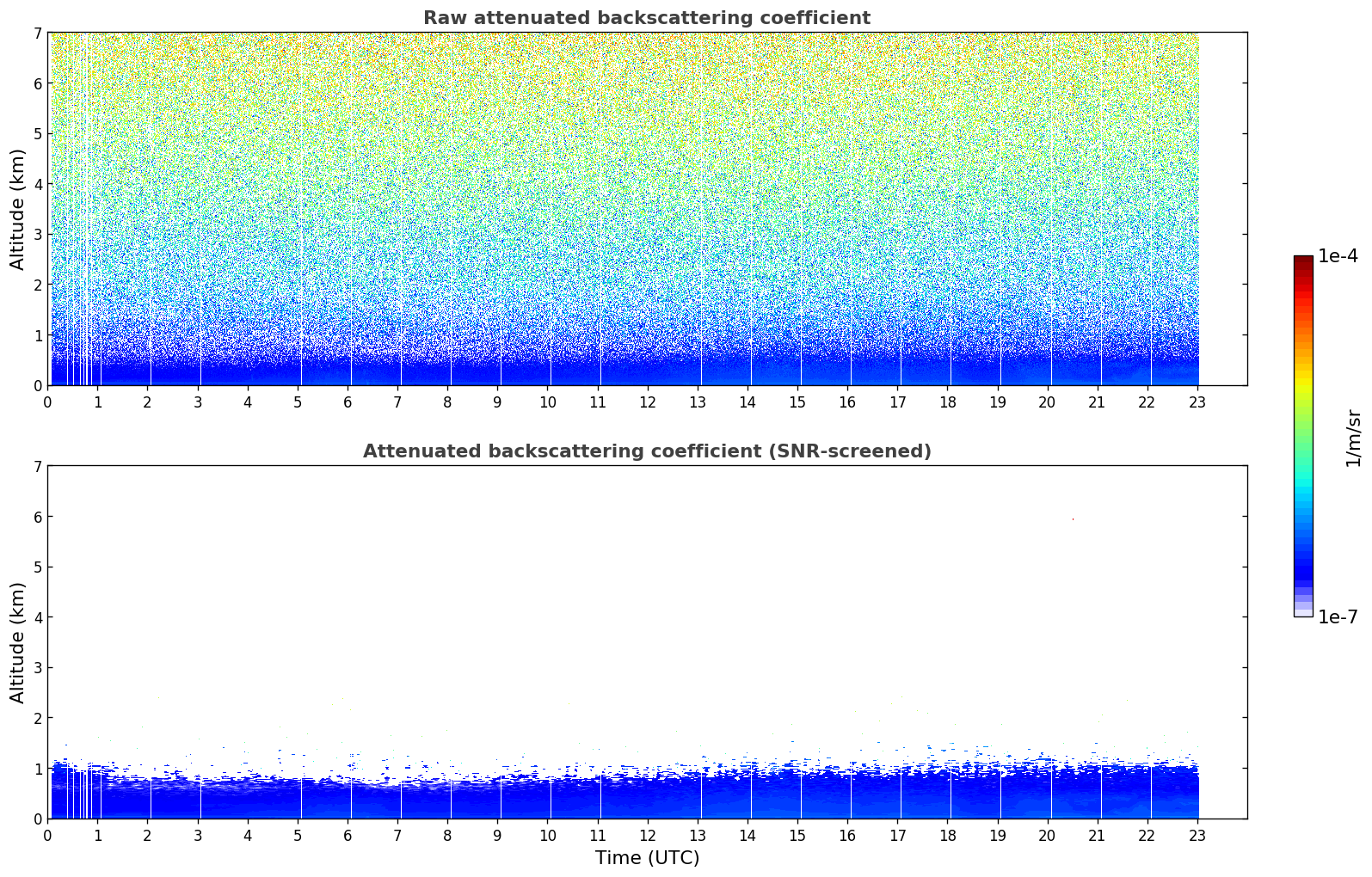This screenshot has width=1372, height=877.
Task: Click the '3' altitude tick on the bottom plot
Action: (x=38, y=668)
